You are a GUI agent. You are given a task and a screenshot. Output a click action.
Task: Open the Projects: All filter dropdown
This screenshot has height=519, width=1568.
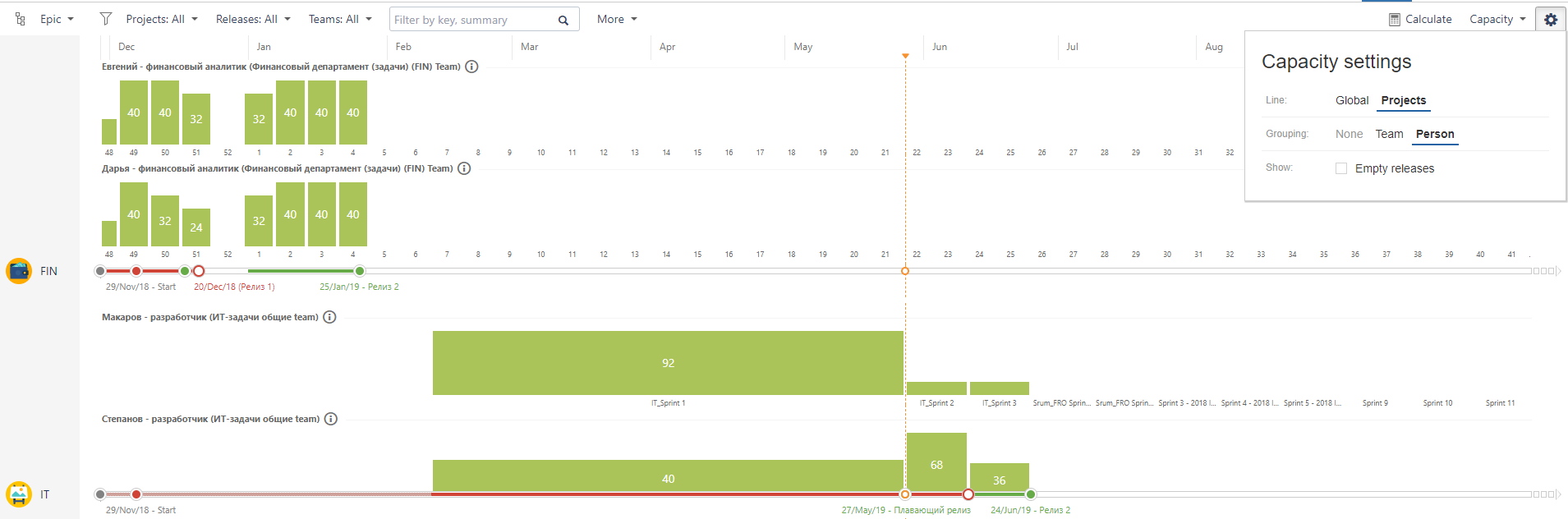click(162, 19)
